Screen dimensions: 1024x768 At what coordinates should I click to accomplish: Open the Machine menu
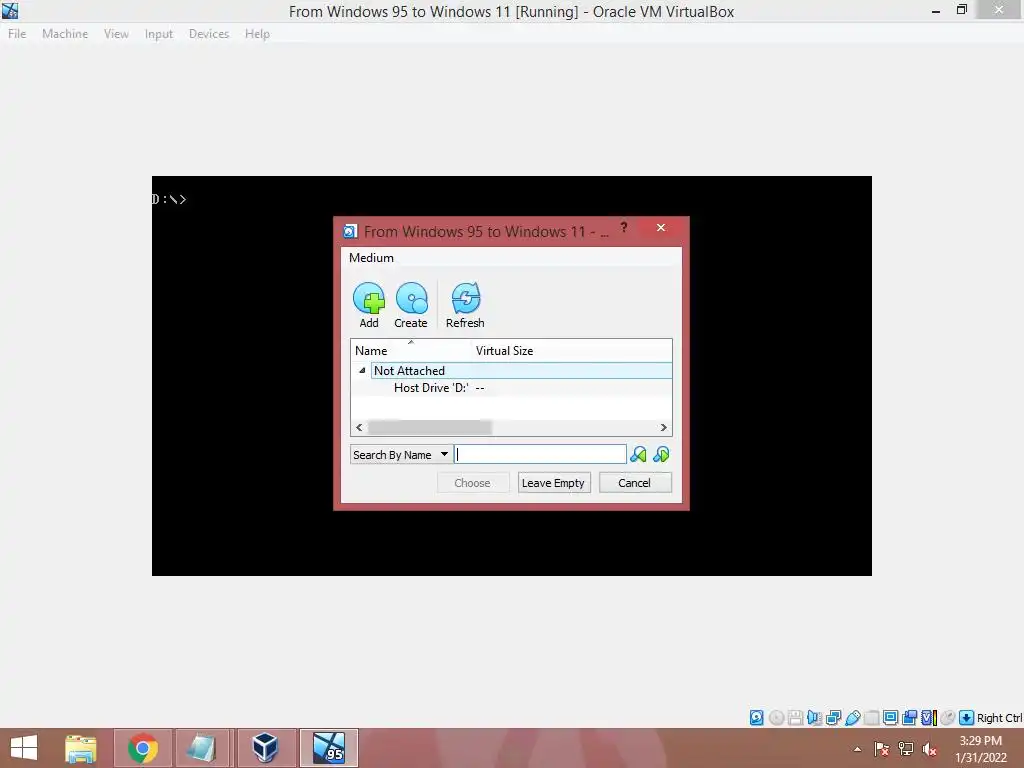click(x=65, y=34)
